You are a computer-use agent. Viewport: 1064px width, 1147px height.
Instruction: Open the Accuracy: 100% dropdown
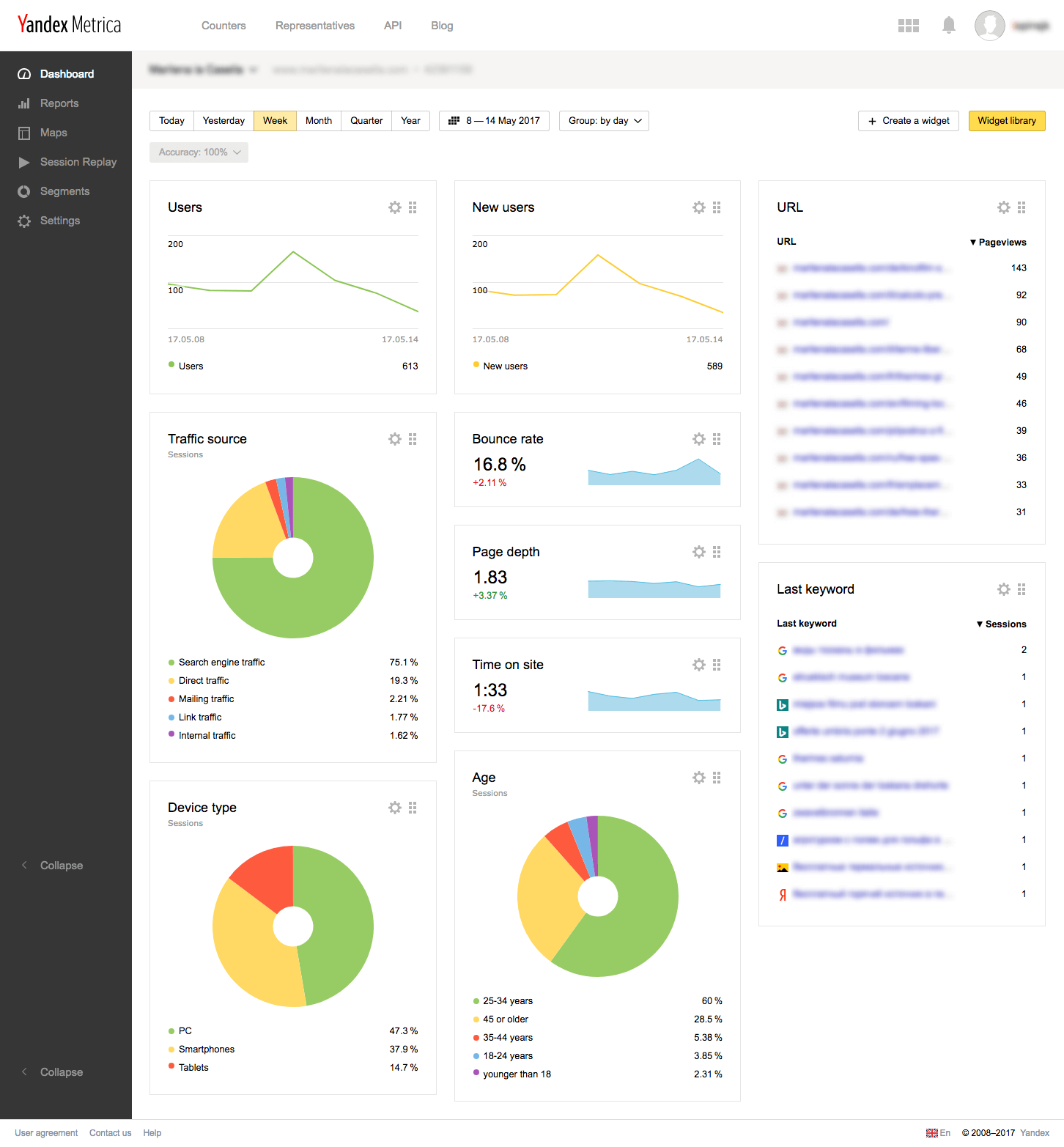(199, 152)
